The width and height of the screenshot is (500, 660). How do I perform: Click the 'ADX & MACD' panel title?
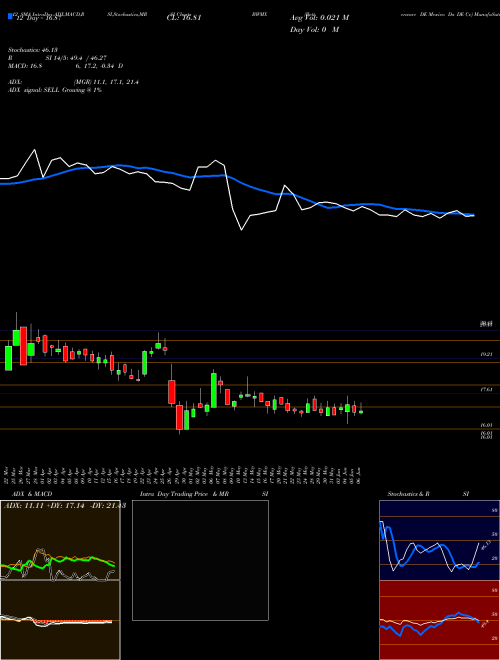click(32, 494)
